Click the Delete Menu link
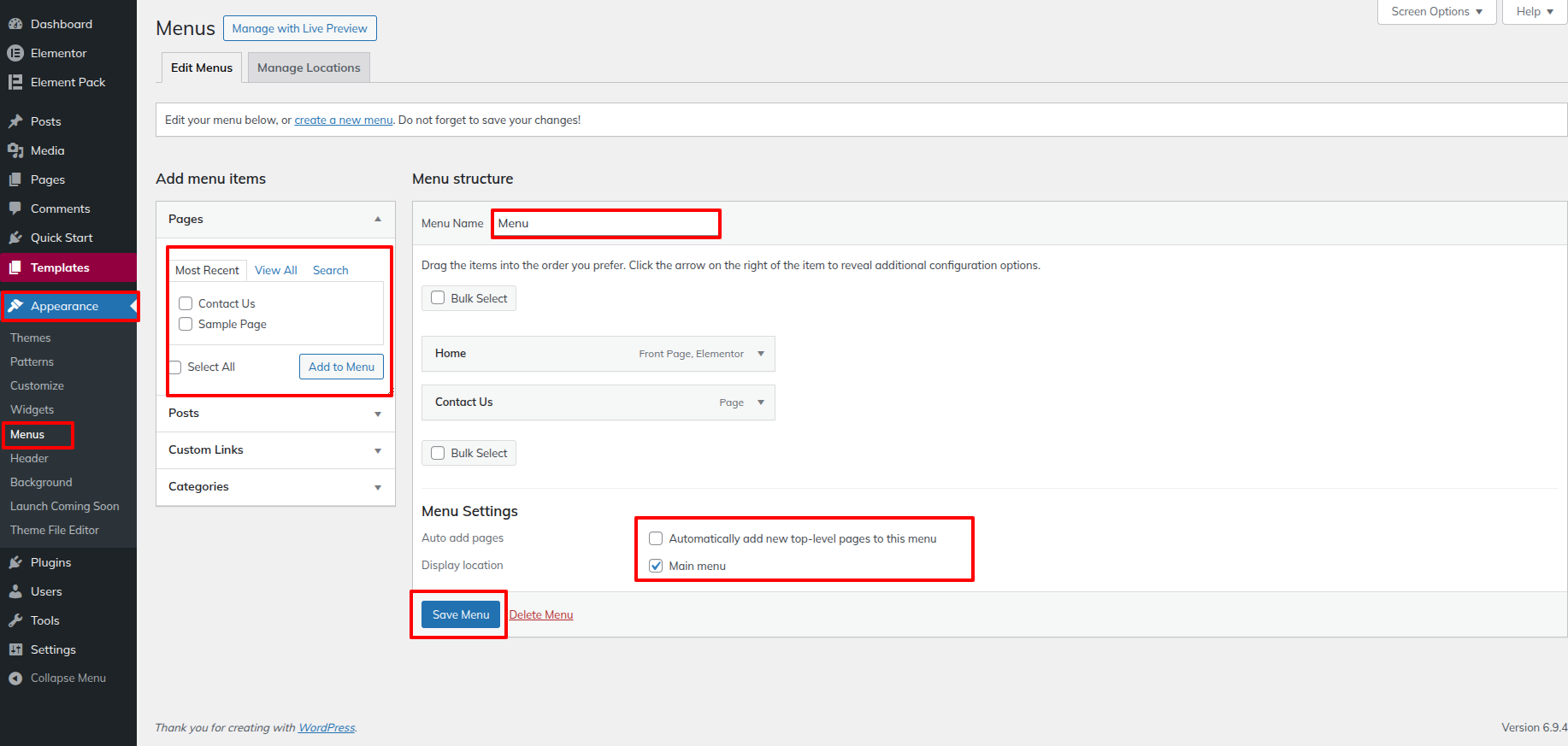The height and width of the screenshot is (746, 1568). tap(541, 614)
